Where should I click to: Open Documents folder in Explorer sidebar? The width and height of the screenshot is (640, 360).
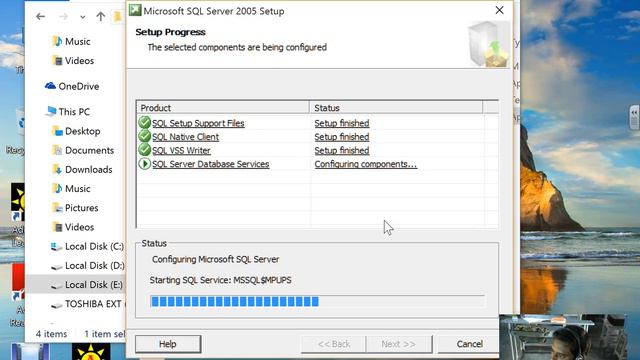(x=89, y=151)
